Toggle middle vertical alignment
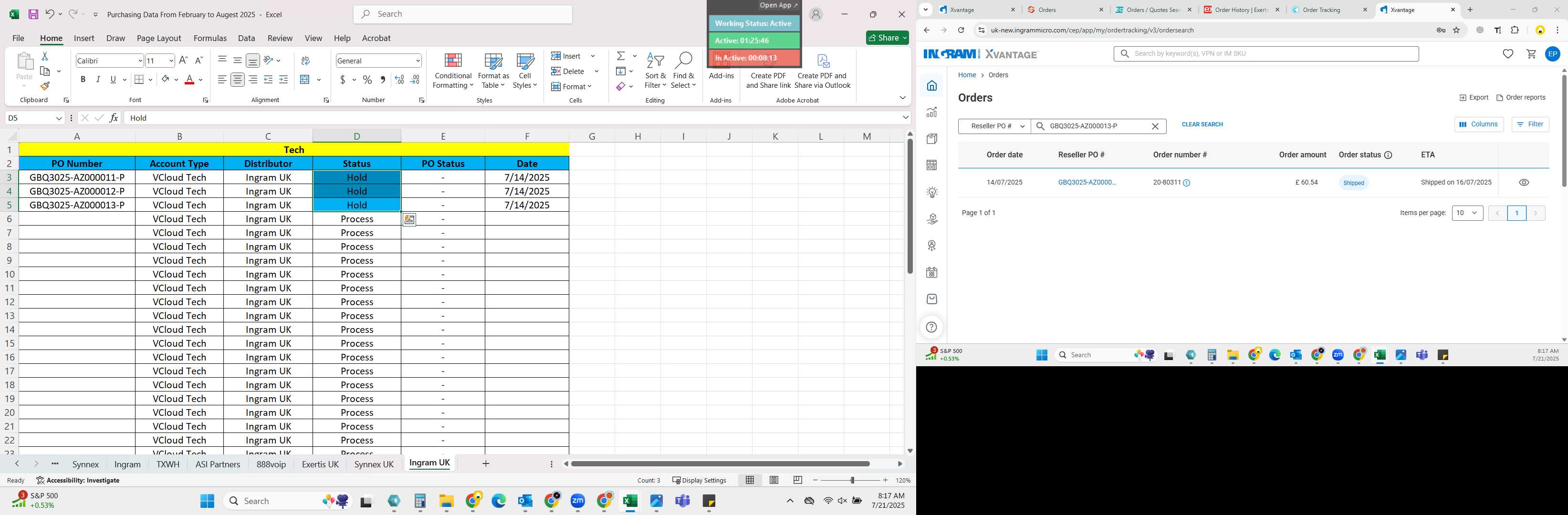Screen dimensions: 1568x515 pyautogui.click(x=237, y=60)
